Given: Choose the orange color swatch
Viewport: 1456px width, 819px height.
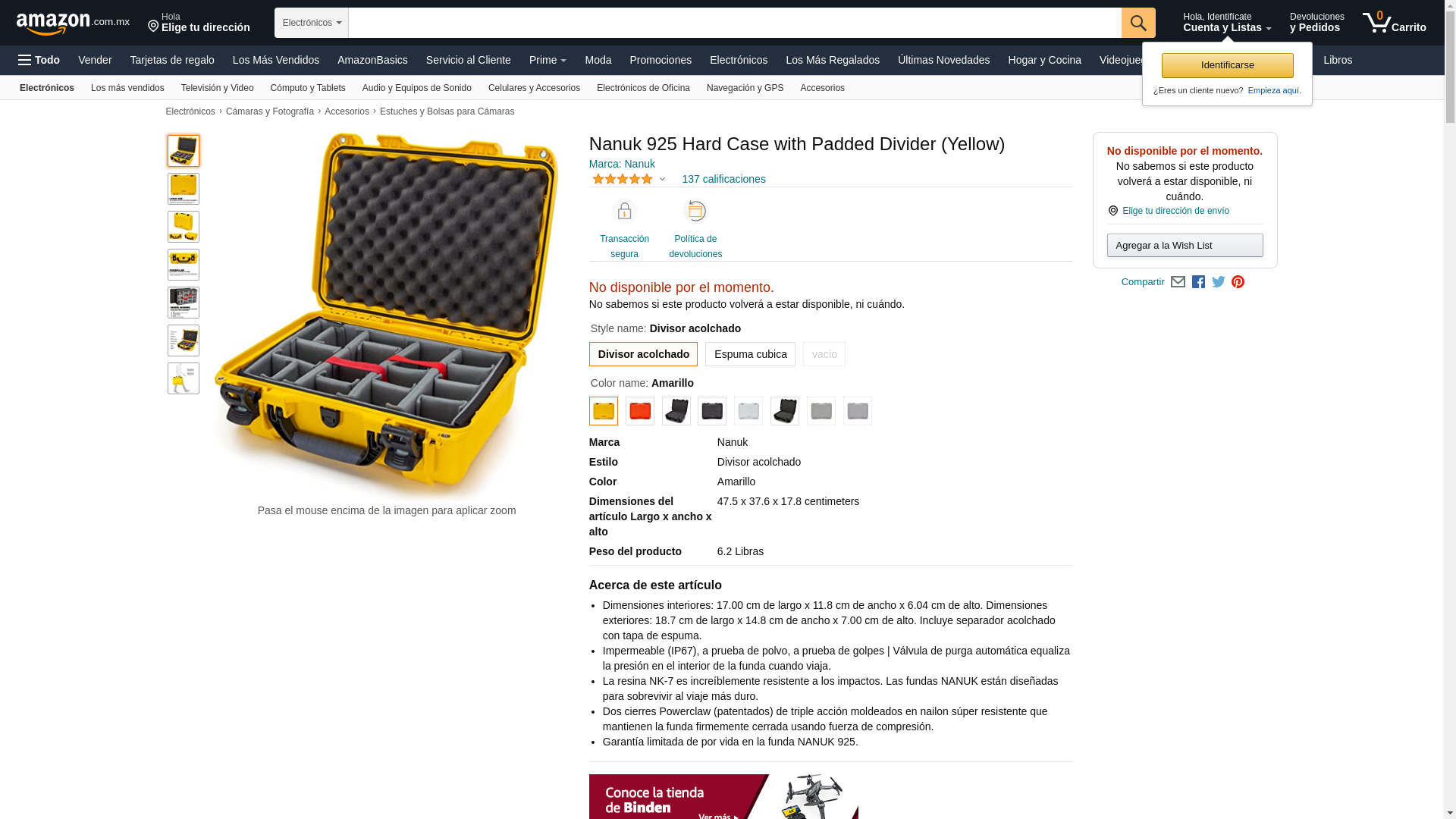Looking at the screenshot, I should point(640,411).
